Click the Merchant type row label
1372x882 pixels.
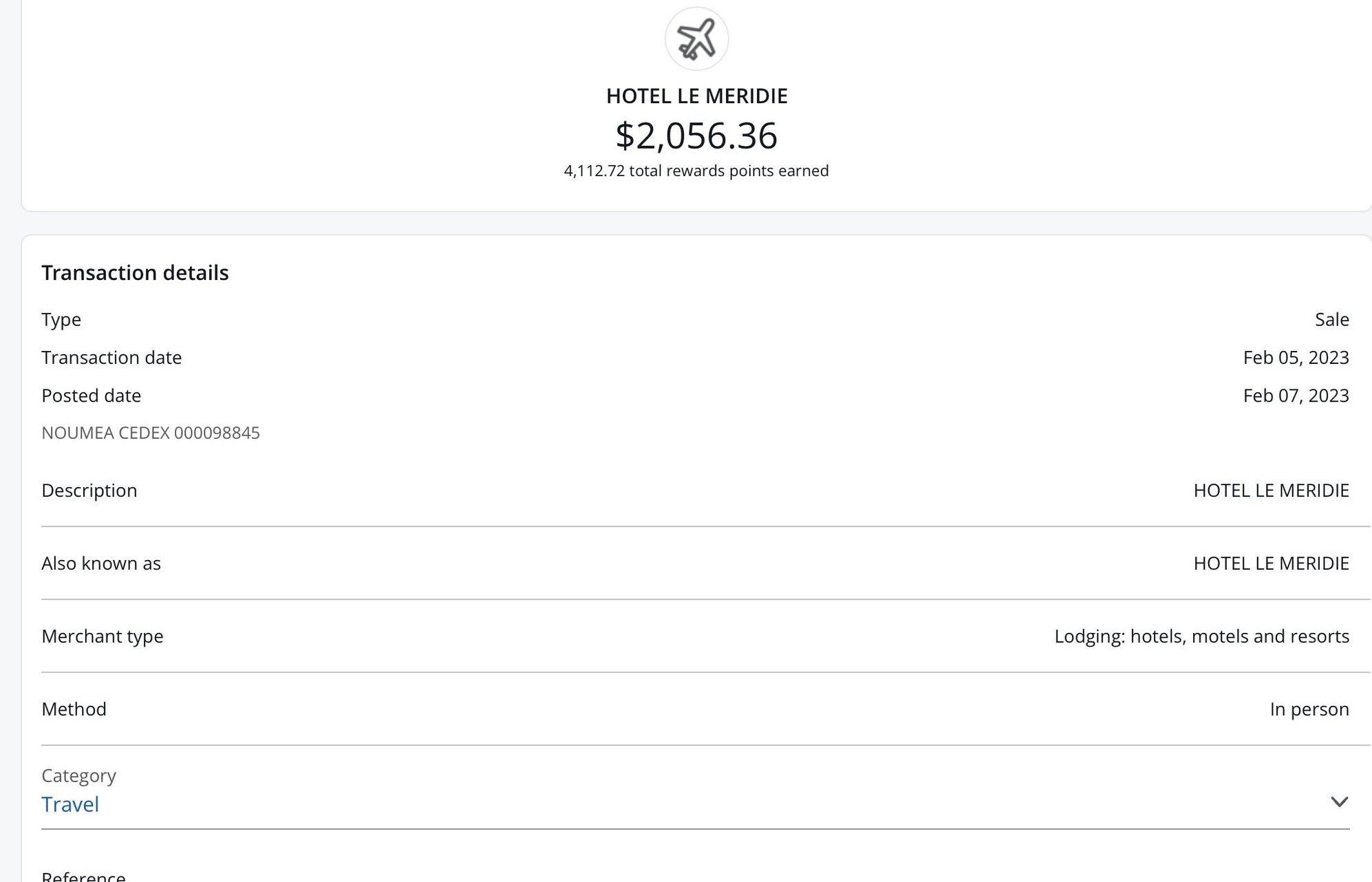103,636
